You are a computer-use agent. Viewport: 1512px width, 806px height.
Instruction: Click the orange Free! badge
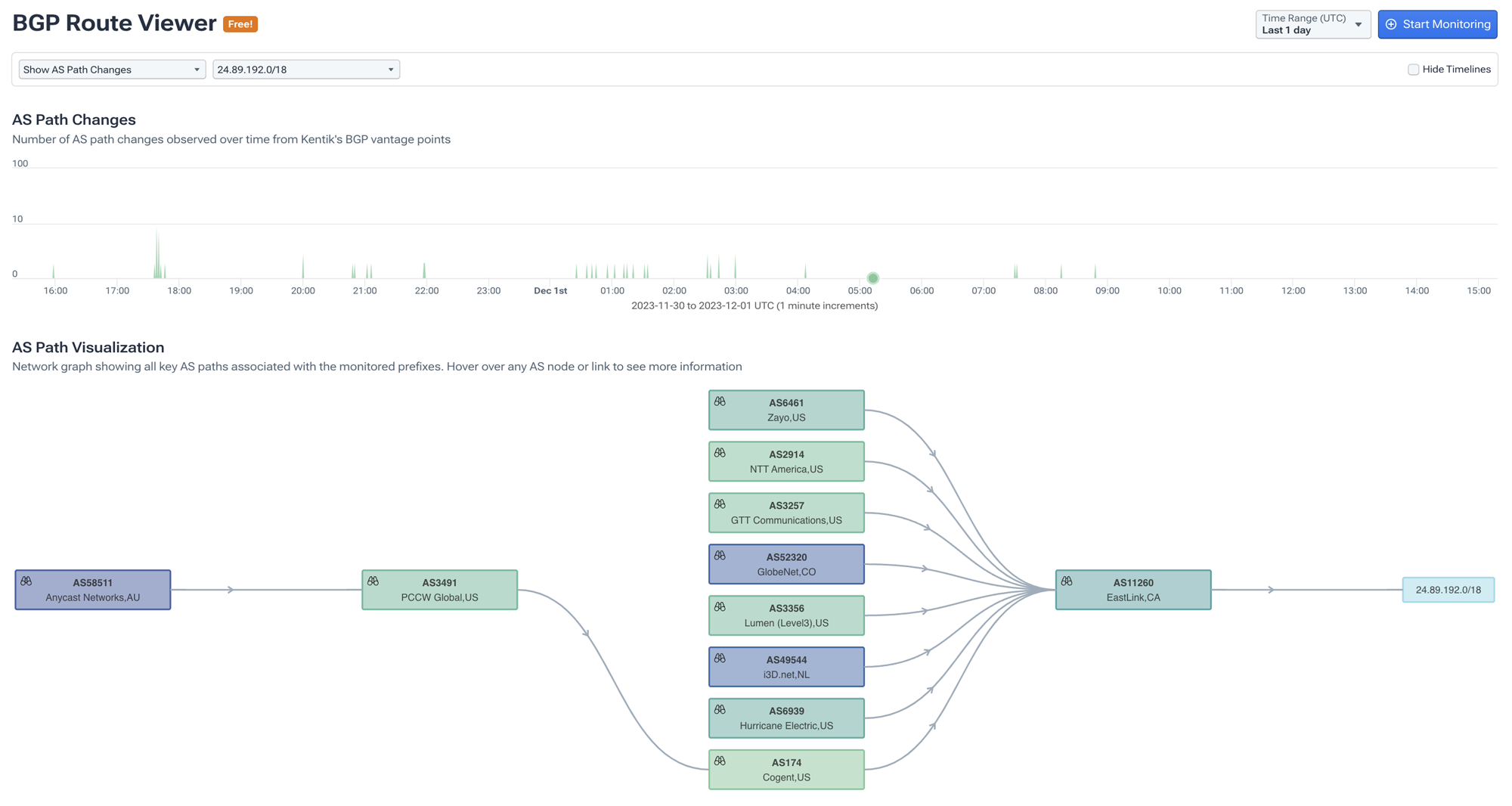pyautogui.click(x=240, y=23)
